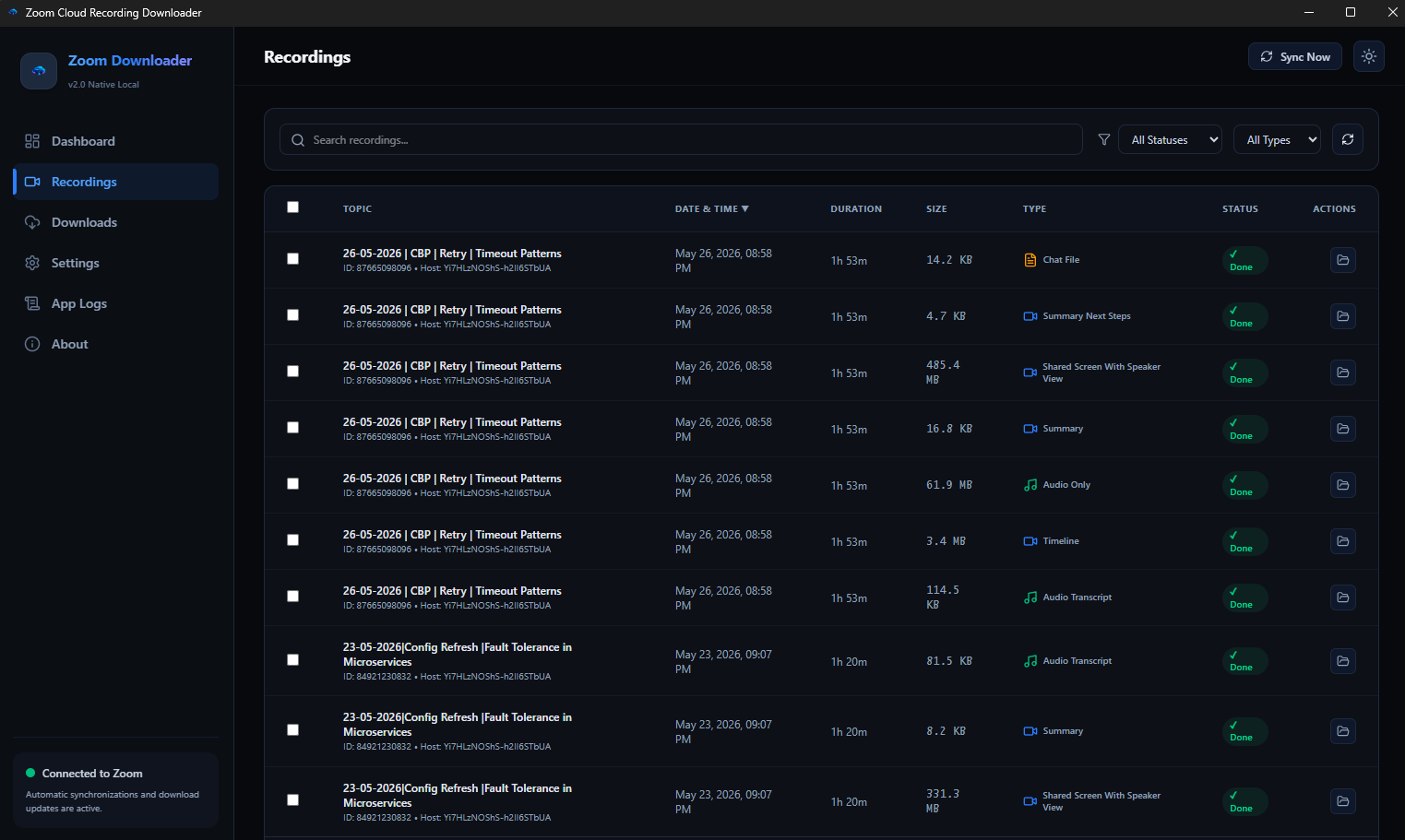Viewport: 1405px width, 840px height.
Task: Check the 16.8 KB Summary row
Action: (x=292, y=428)
